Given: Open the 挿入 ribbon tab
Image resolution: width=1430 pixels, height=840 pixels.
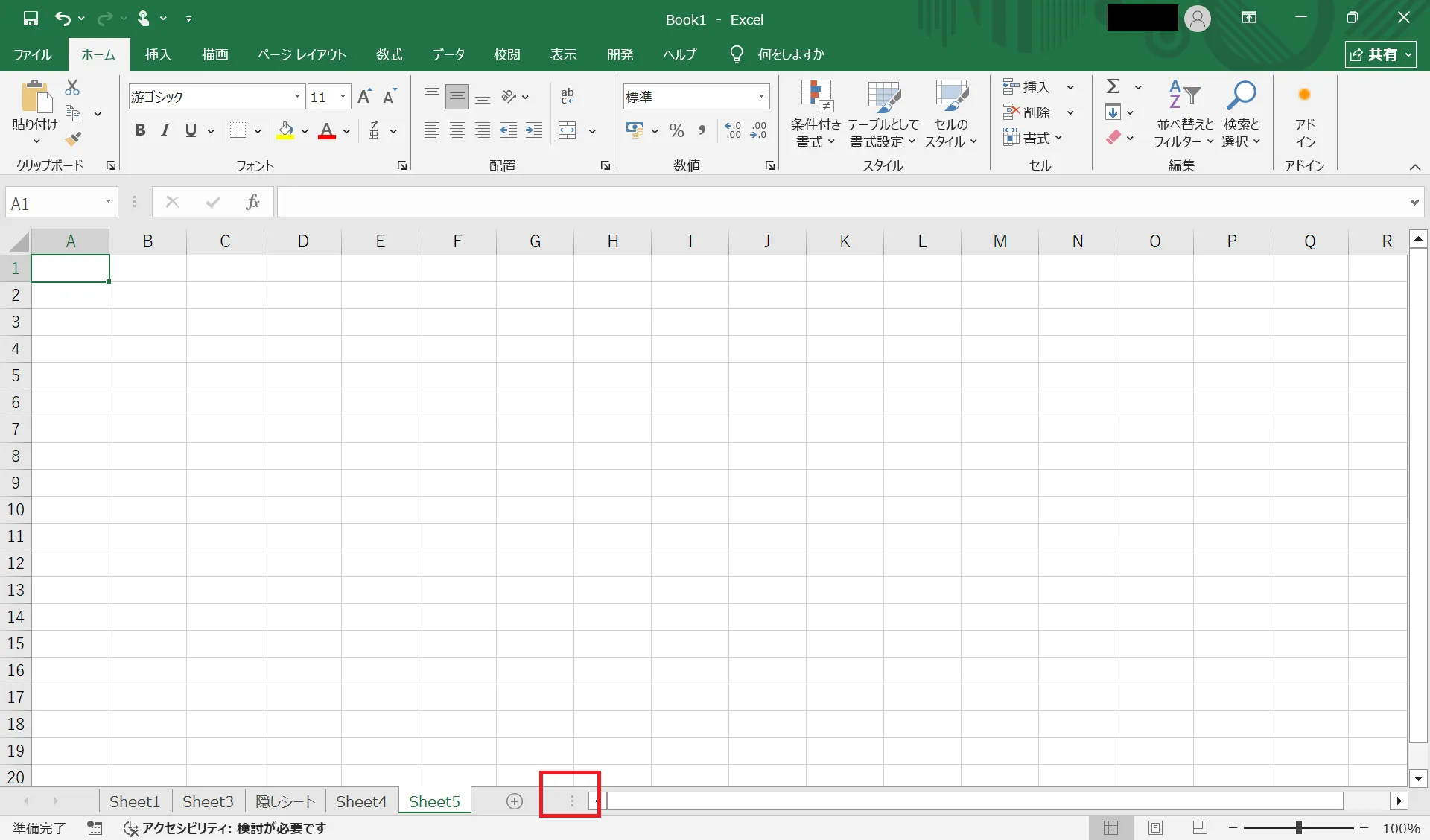Looking at the screenshot, I should (158, 54).
